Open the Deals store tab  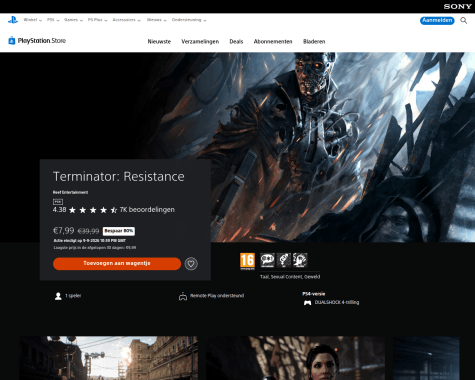[236, 42]
